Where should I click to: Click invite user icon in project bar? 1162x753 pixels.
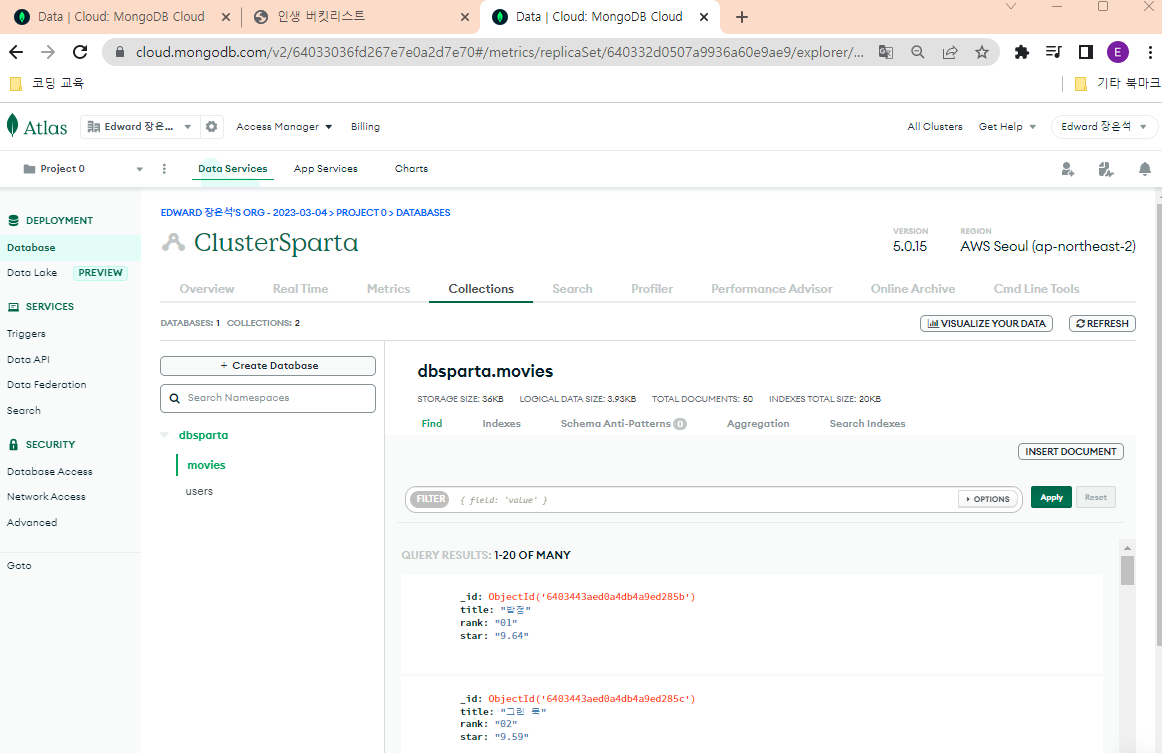coord(1067,169)
